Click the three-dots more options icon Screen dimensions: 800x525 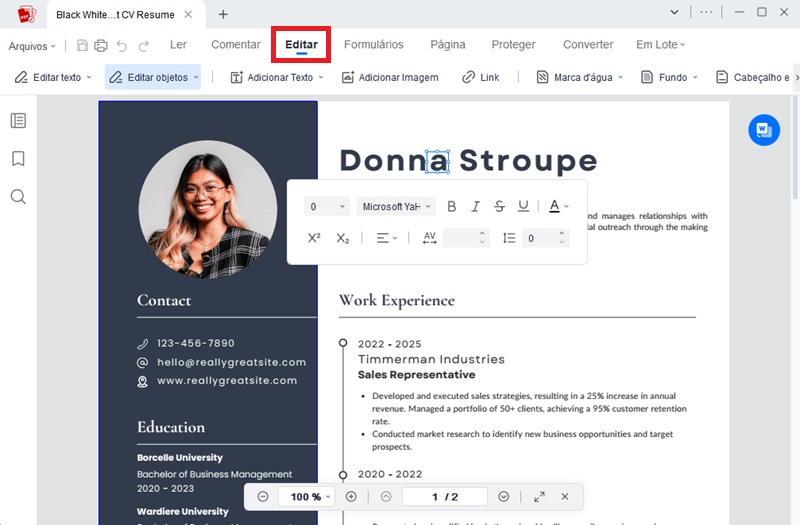click(x=706, y=12)
